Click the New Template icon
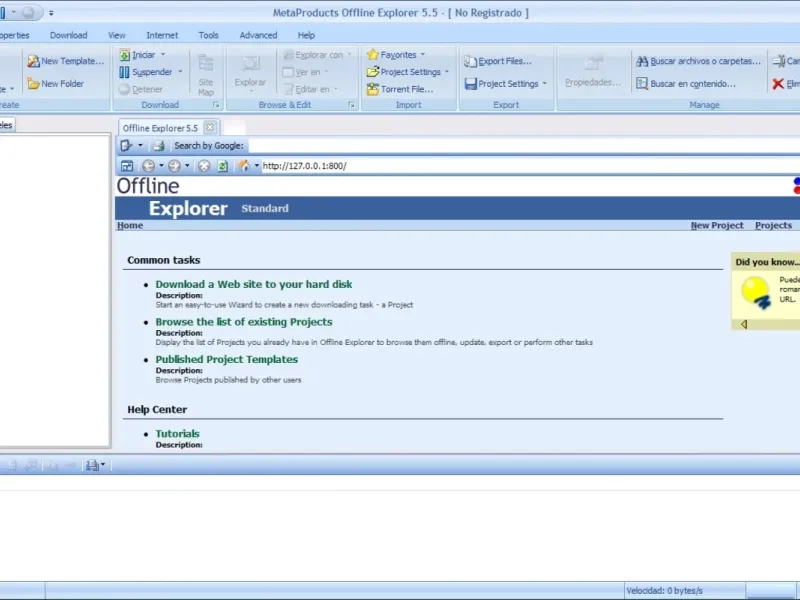 [34, 61]
